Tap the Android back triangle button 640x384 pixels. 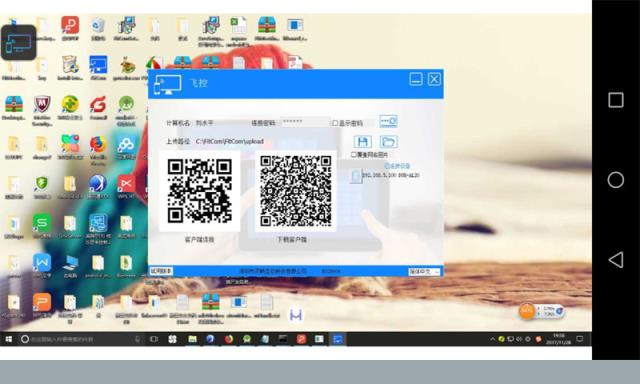616,260
